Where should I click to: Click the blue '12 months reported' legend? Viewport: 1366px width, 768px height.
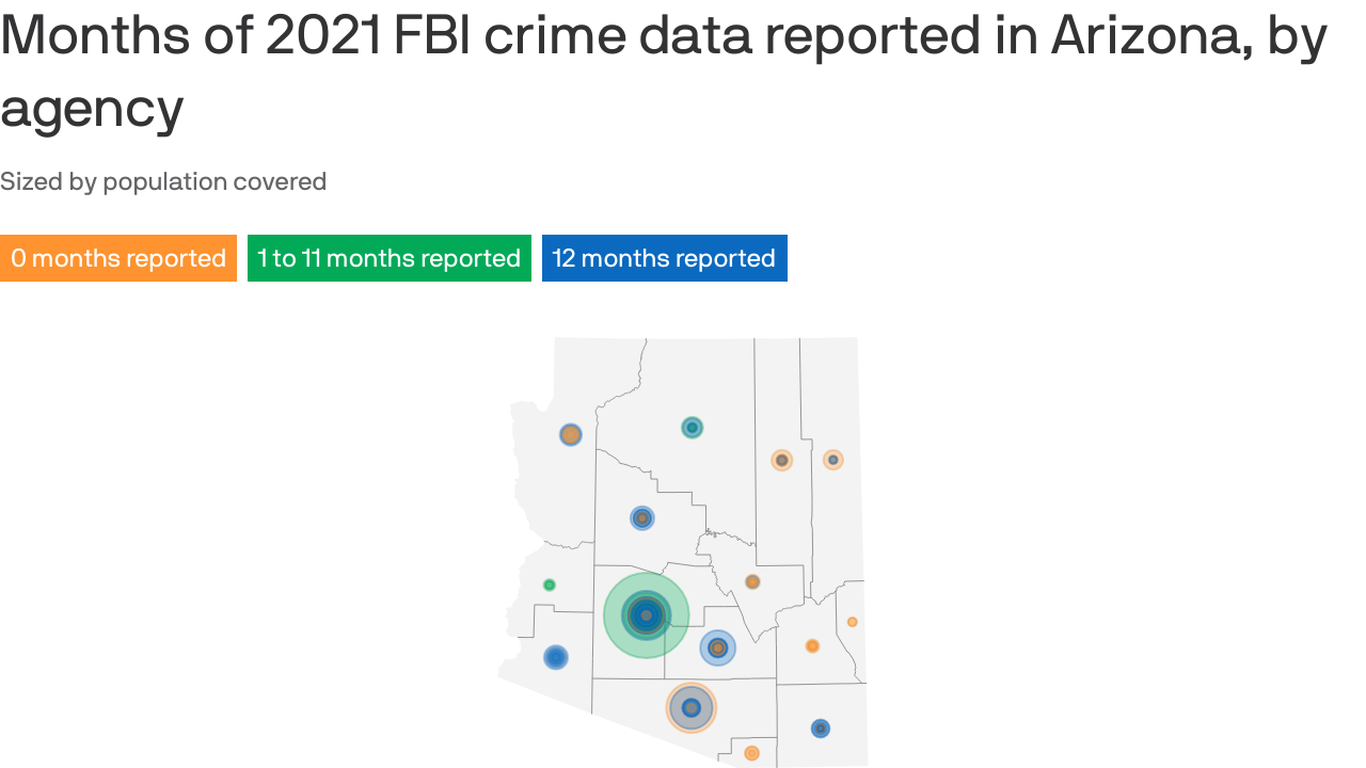click(664, 258)
